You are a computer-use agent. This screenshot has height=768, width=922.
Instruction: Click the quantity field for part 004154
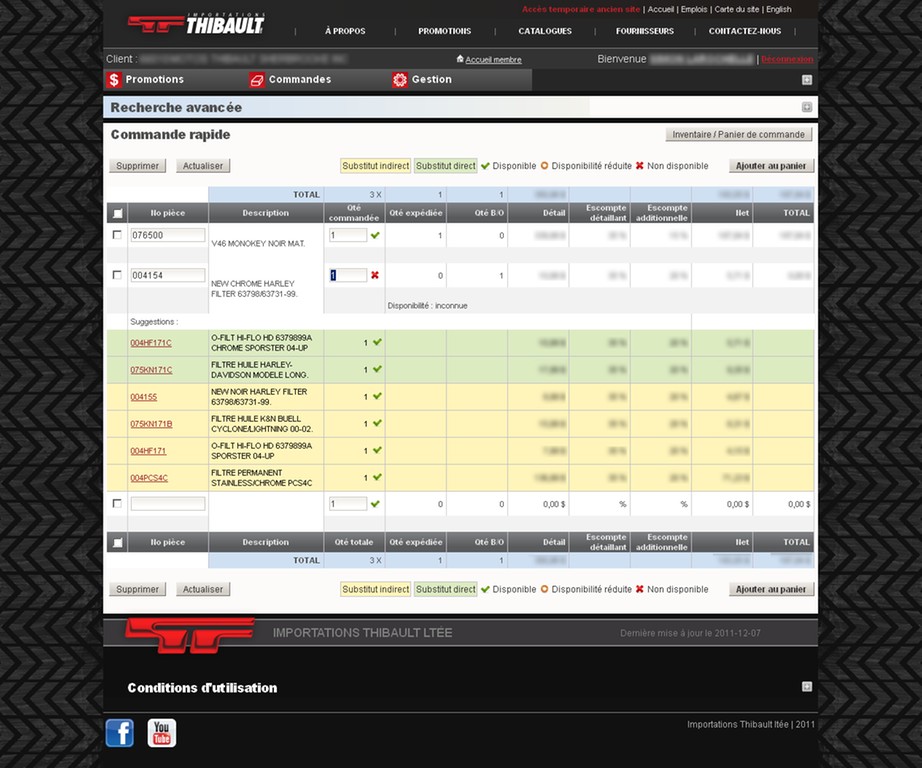(x=348, y=275)
